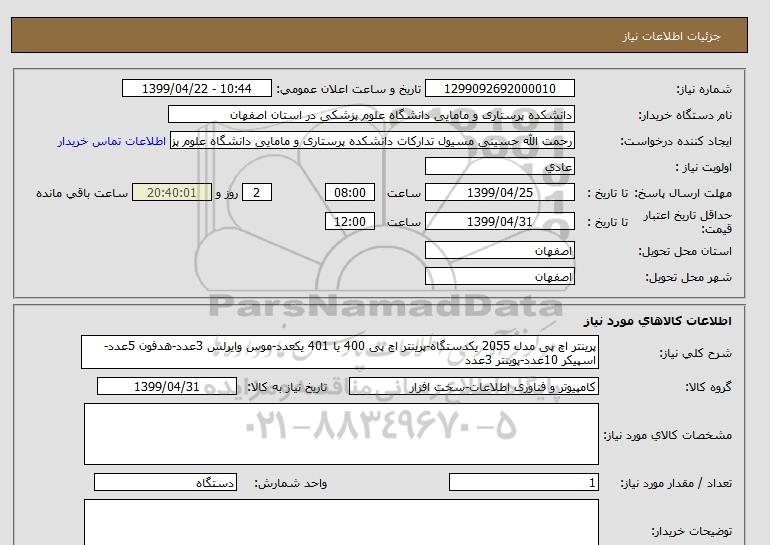Click the مشخصات کالای مورد نیاز text area
The image size is (770, 545).
341,434
